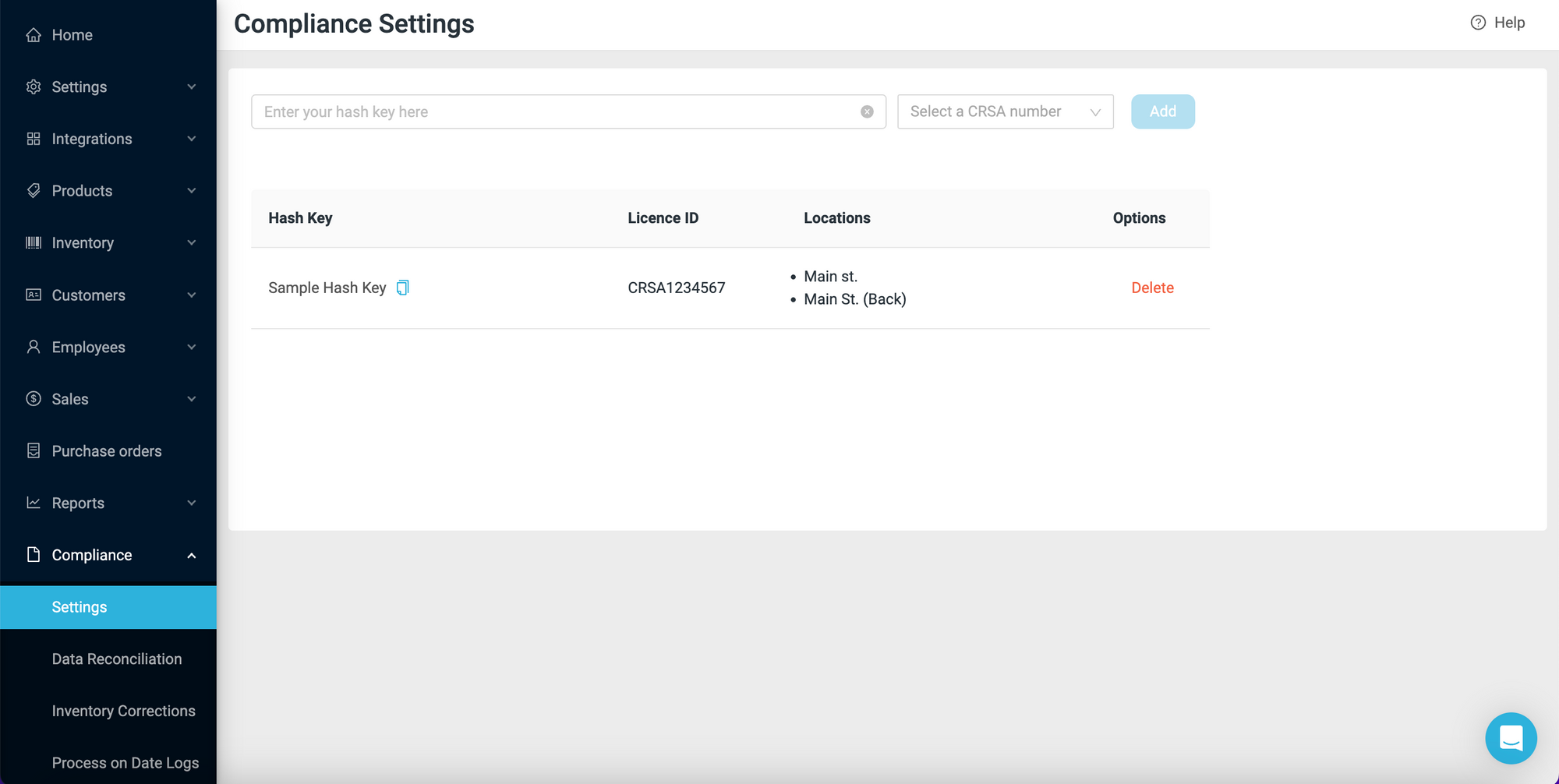The width and height of the screenshot is (1559, 784).
Task: Expand the Customers menu chevron
Action: (x=192, y=295)
